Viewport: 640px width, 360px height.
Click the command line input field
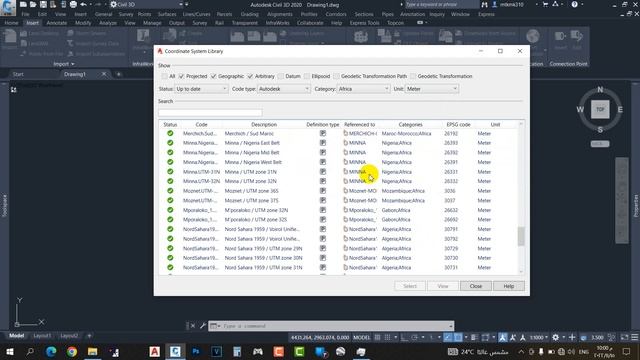click(x=335, y=326)
